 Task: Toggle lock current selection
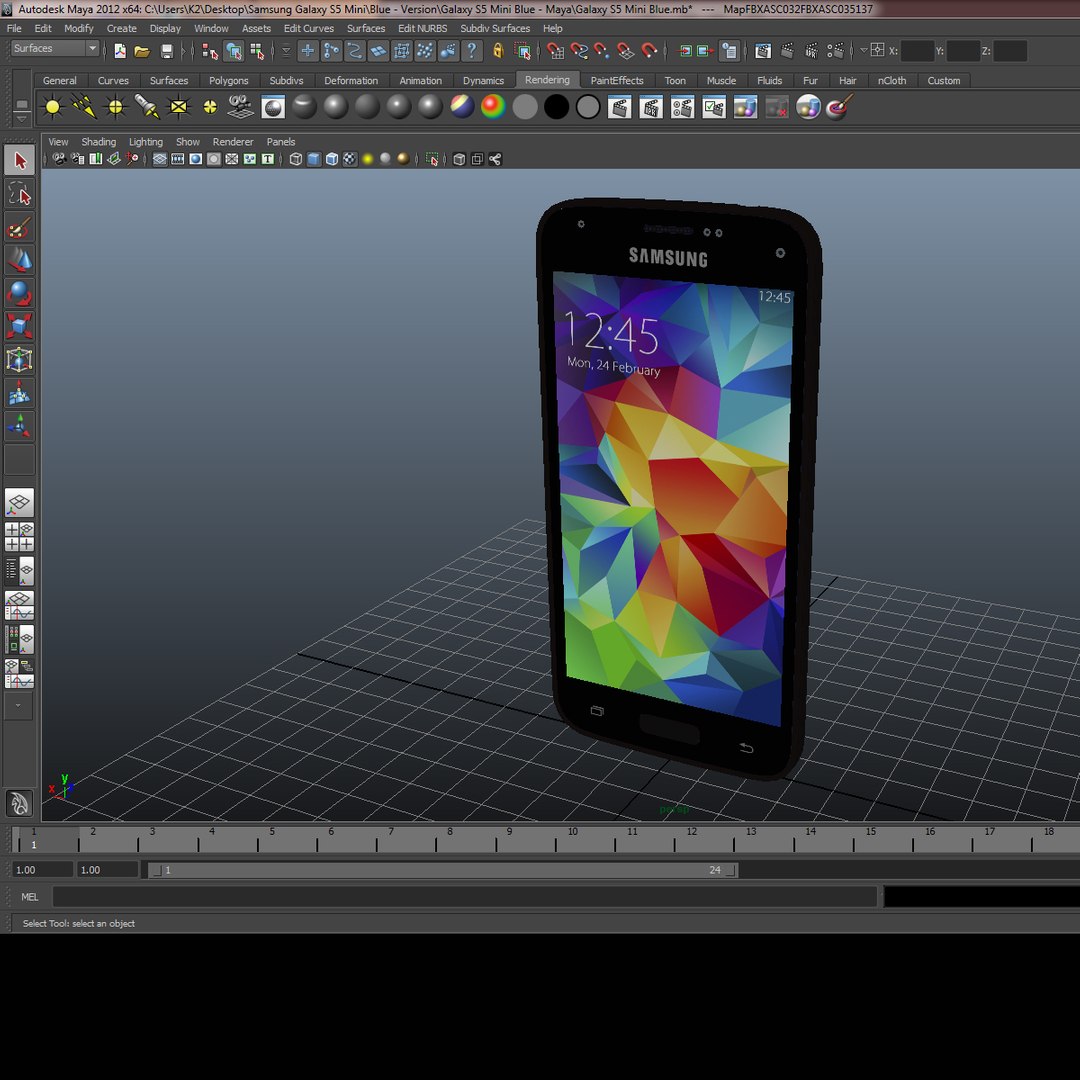pos(498,50)
